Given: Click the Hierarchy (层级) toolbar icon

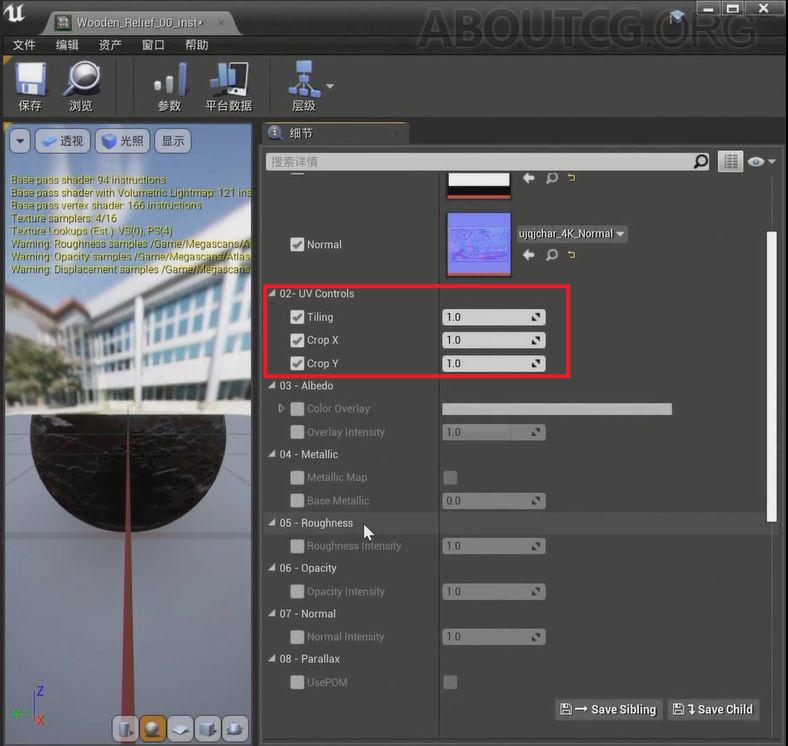Looking at the screenshot, I should 304,85.
